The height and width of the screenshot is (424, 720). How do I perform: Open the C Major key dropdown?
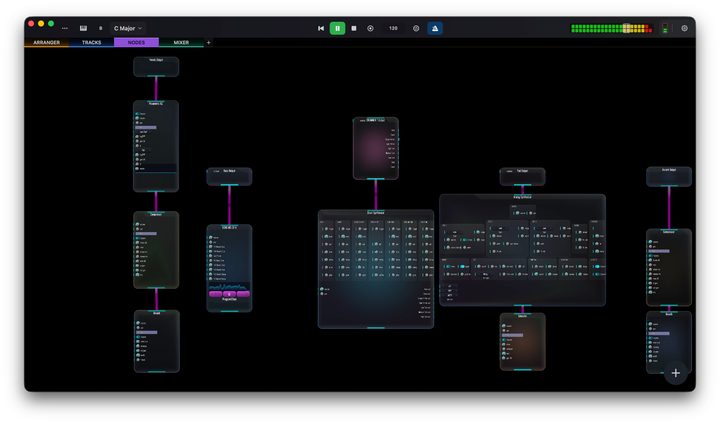point(128,28)
